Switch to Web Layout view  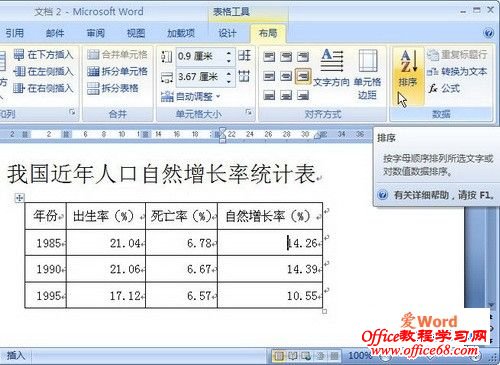tap(306, 356)
